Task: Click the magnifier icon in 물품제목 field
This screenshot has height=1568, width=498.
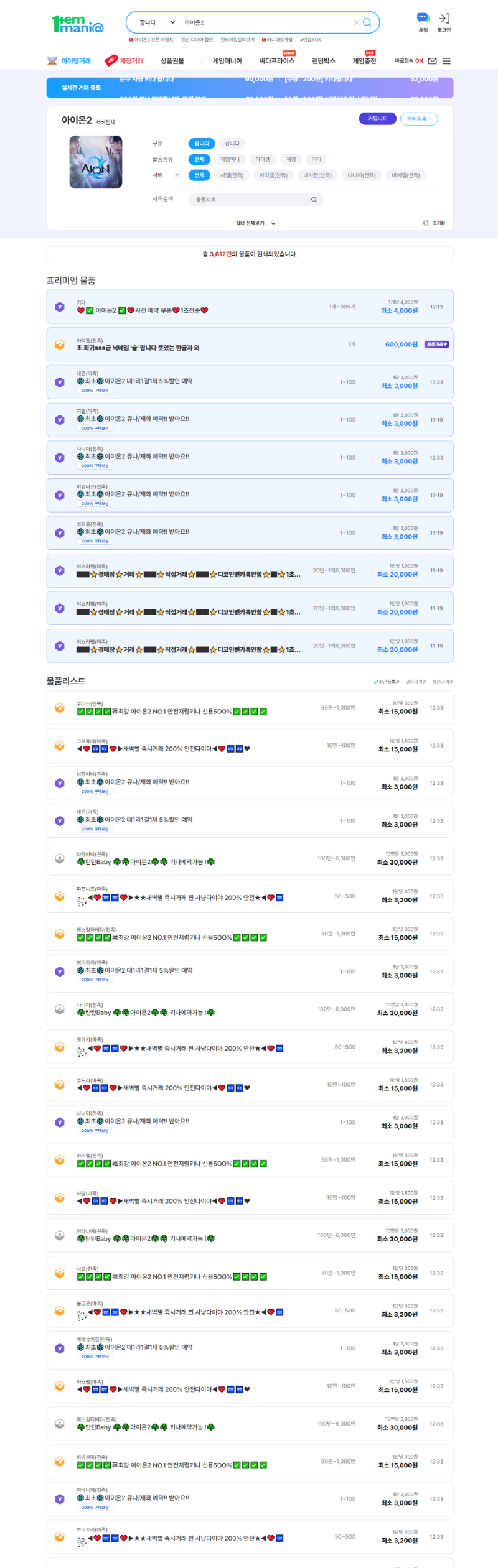Action: pos(314,200)
